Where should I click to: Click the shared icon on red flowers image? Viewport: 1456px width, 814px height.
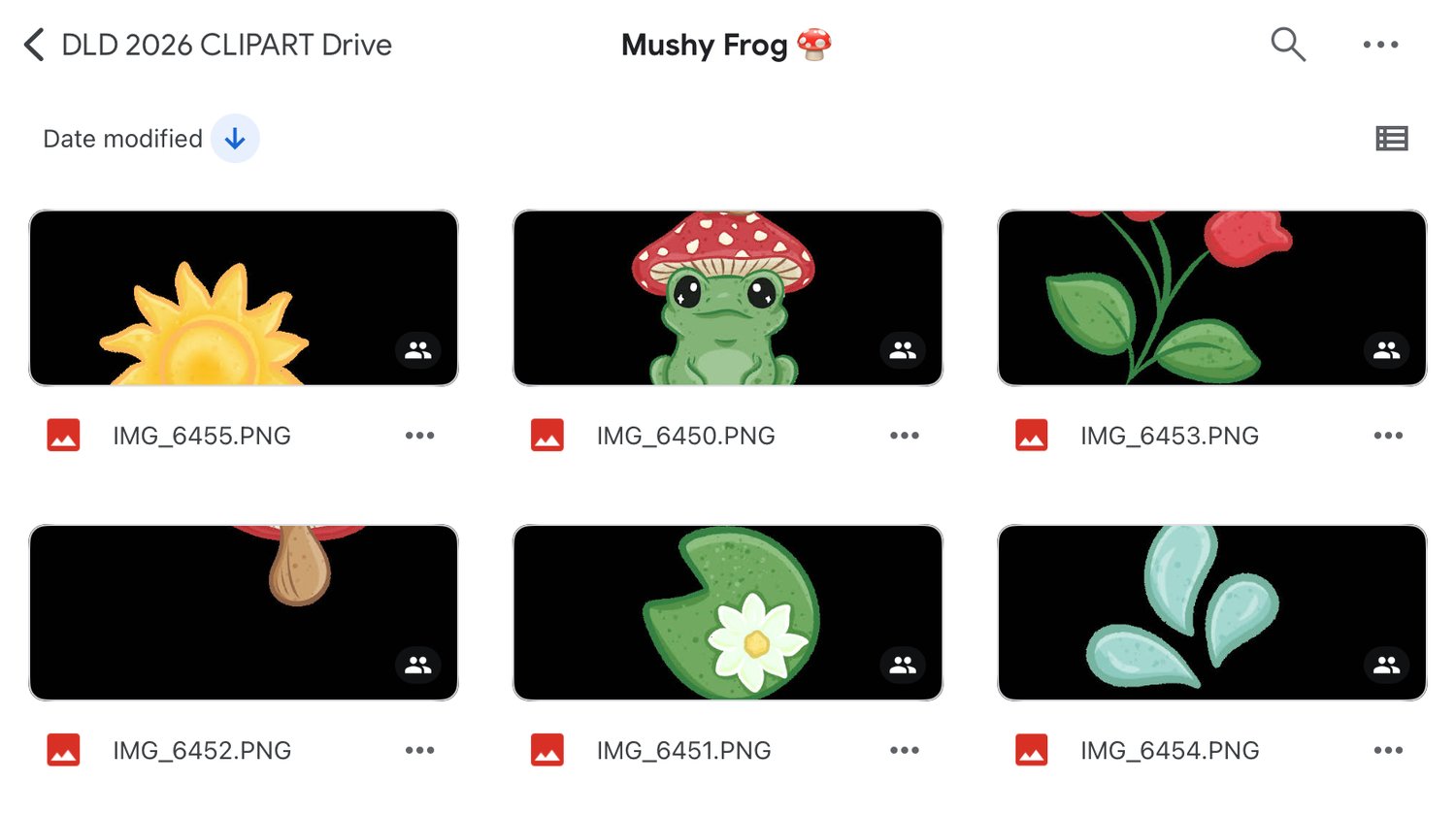click(x=1386, y=350)
